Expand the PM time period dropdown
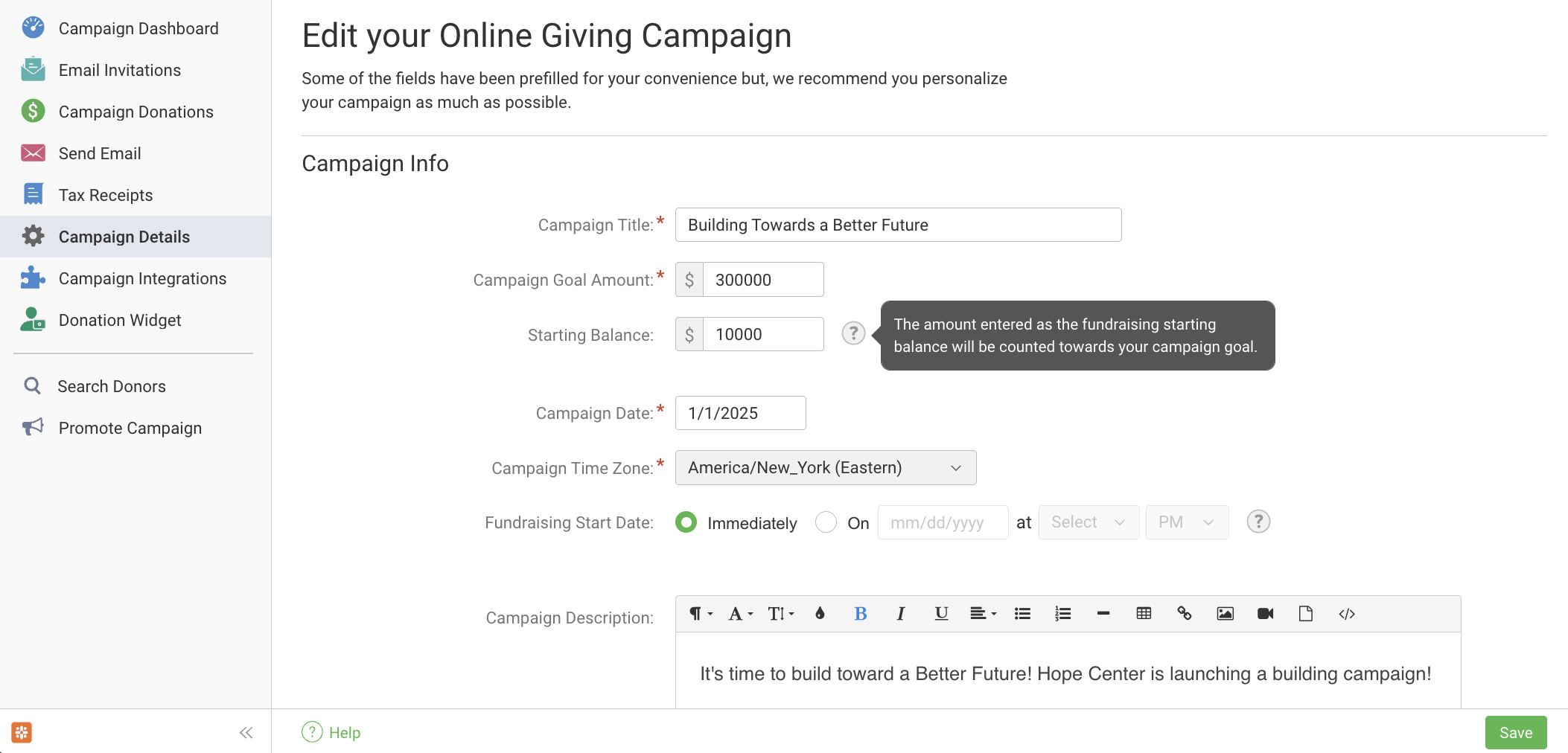Image resolution: width=1568 pixels, height=753 pixels. (x=1186, y=522)
